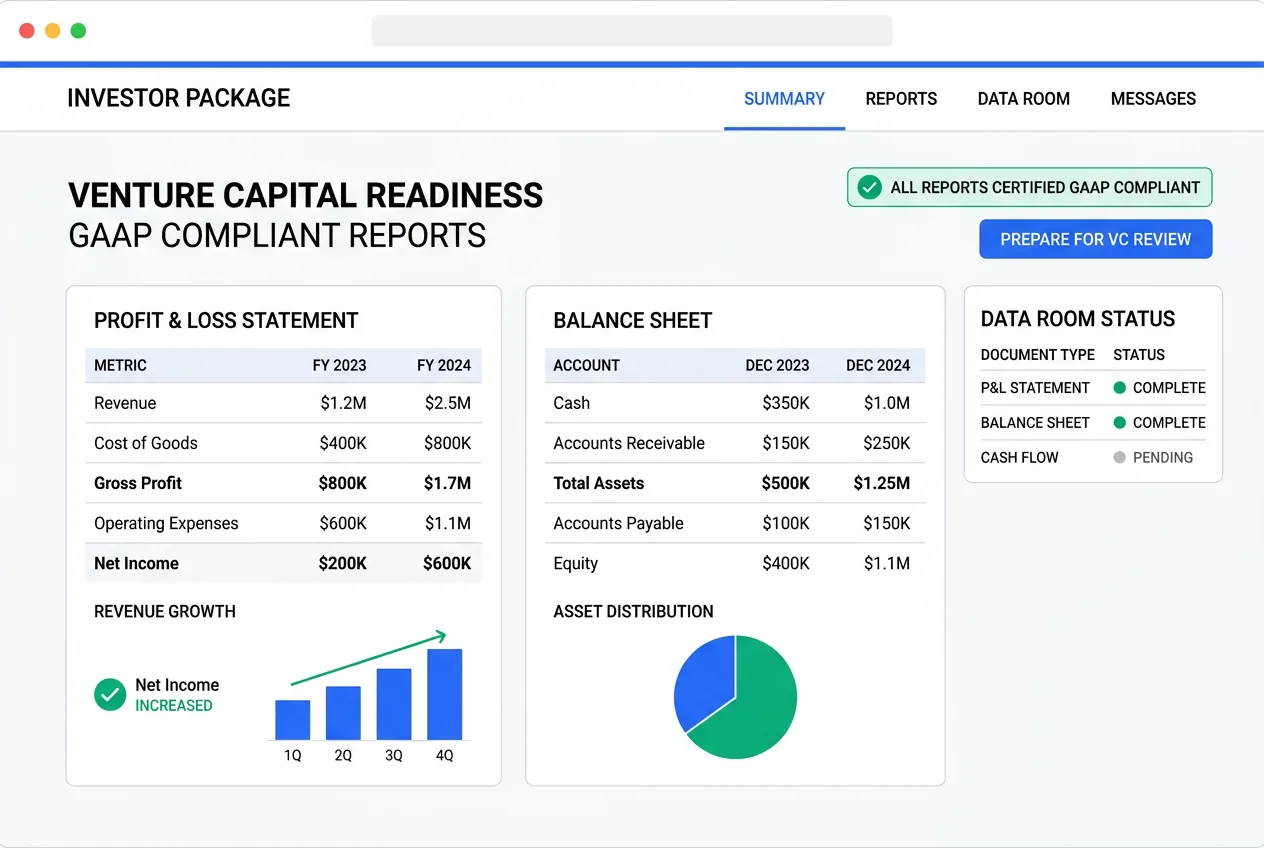Expand the Profit & Loss Statement card
Viewport: 1264px width, 848px height.
point(225,320)
